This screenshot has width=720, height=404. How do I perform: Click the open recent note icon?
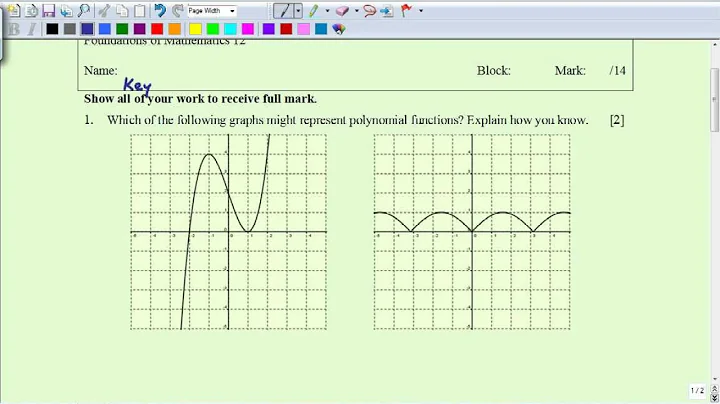click(31, 11)
